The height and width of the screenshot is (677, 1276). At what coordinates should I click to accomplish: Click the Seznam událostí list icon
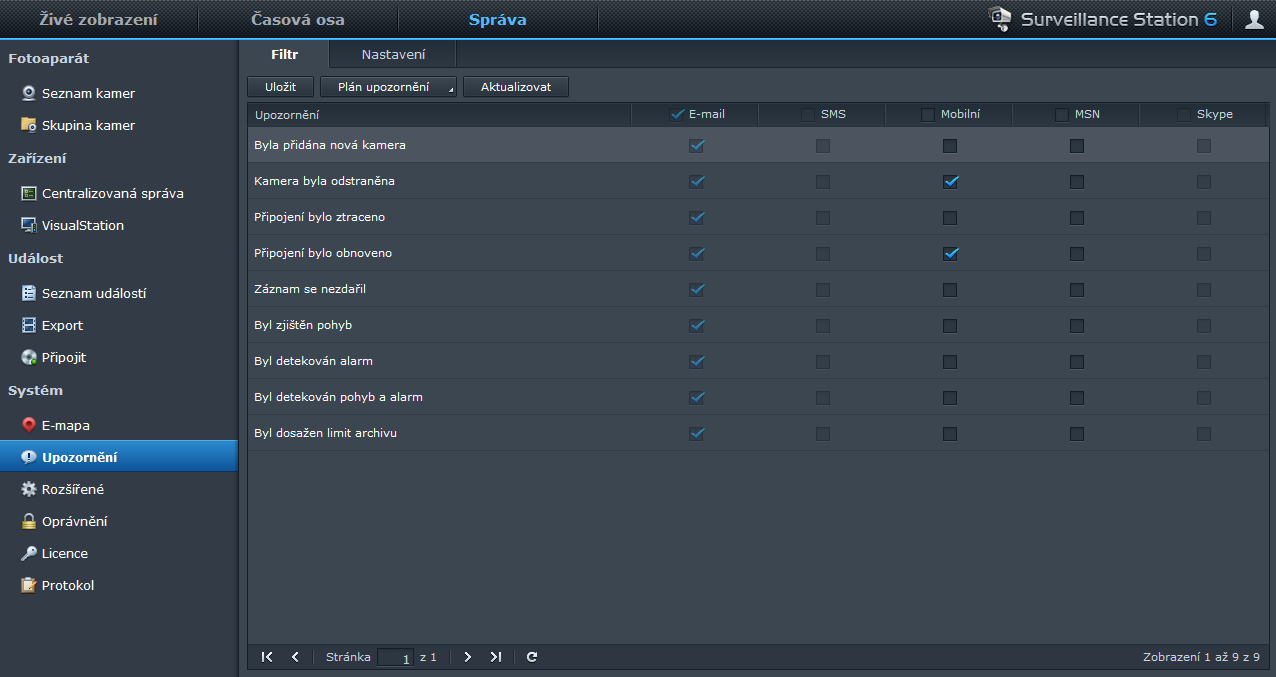[29, 293]
